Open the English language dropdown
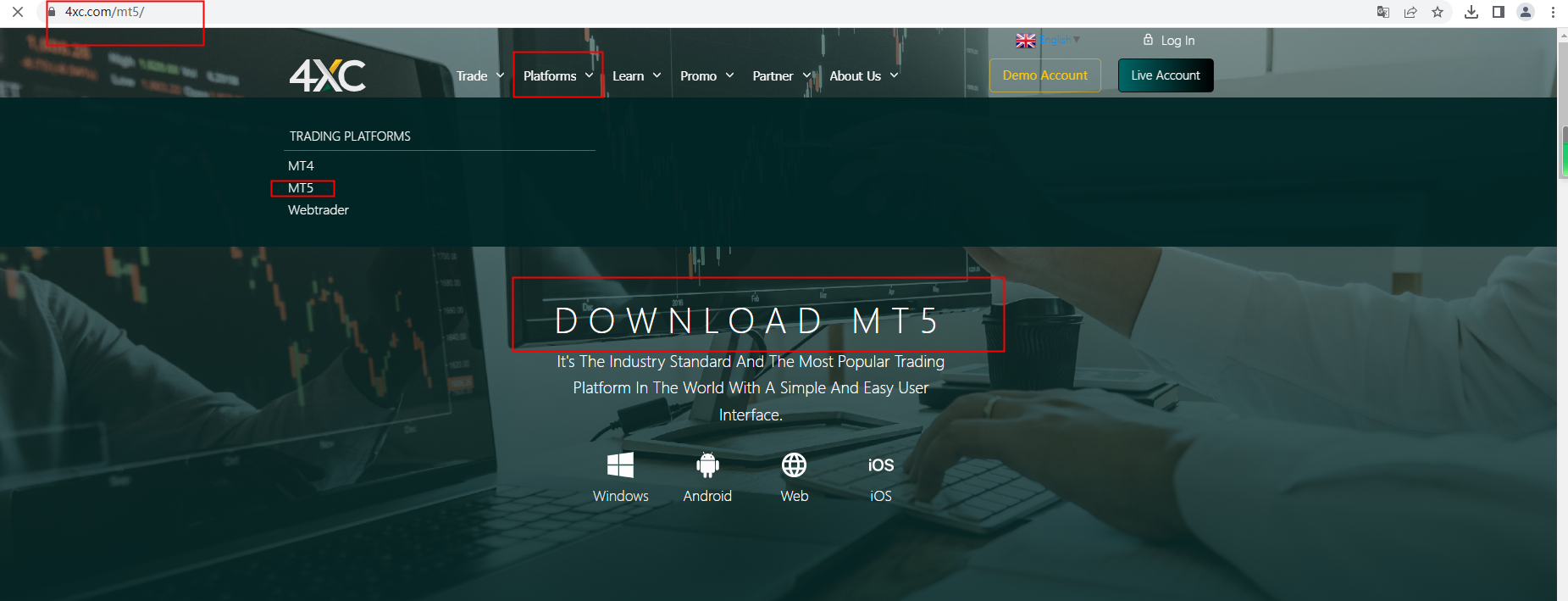 tap(1060, 40)
